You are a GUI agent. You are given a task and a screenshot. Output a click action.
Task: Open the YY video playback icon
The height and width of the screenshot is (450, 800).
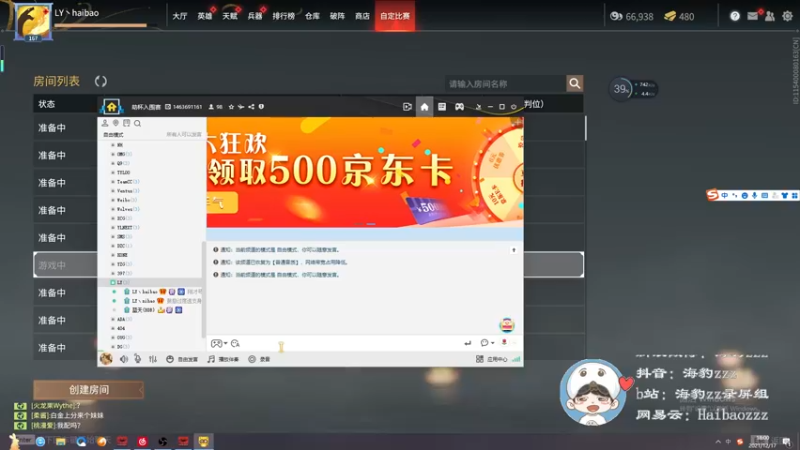(x=407, y=107)
